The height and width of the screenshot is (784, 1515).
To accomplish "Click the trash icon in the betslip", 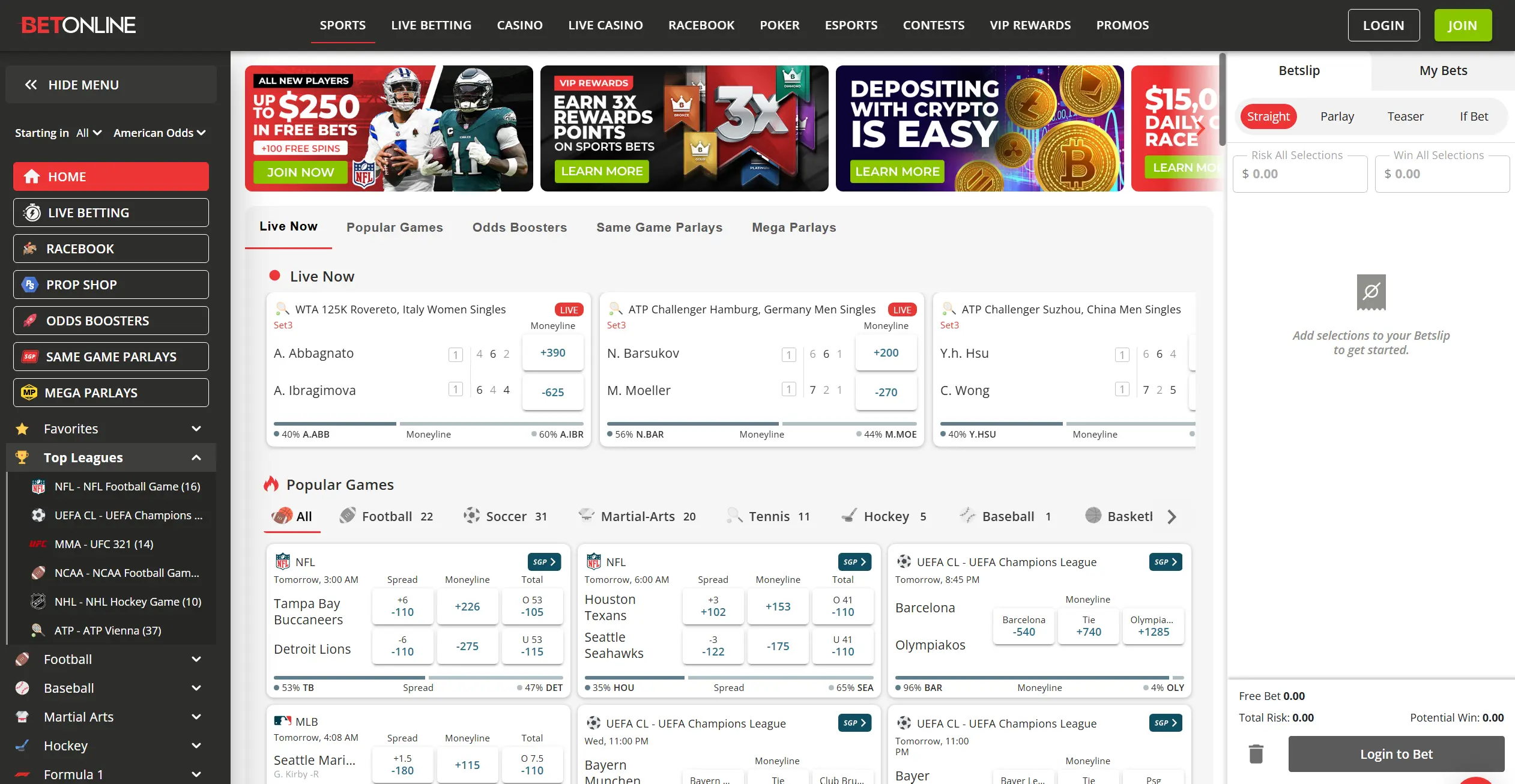I will 1256,753.
